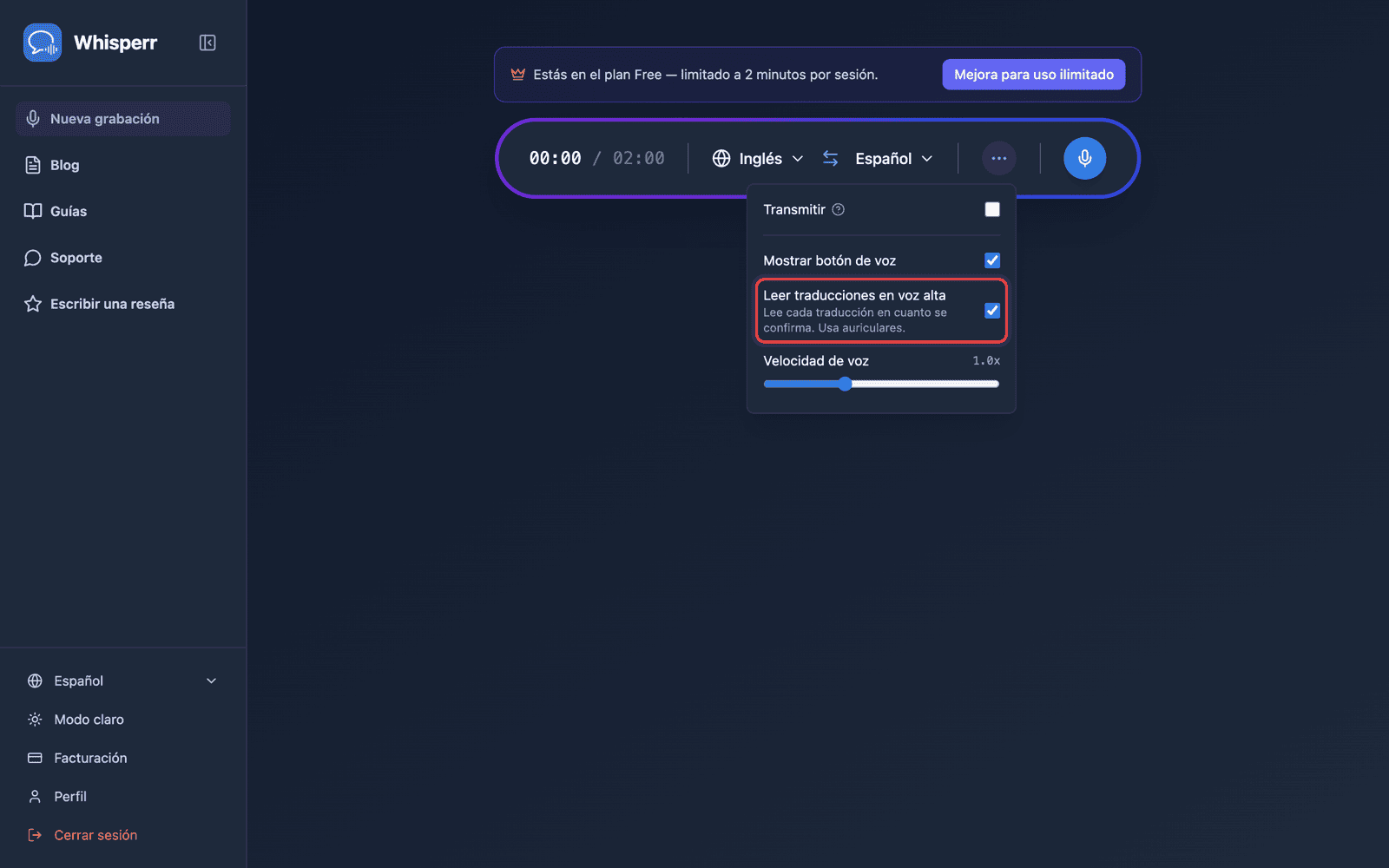Open Soporte from the sidebar
Image resolution: width=1389 pixels, height=868 pixels.
[x=122, y=258]
